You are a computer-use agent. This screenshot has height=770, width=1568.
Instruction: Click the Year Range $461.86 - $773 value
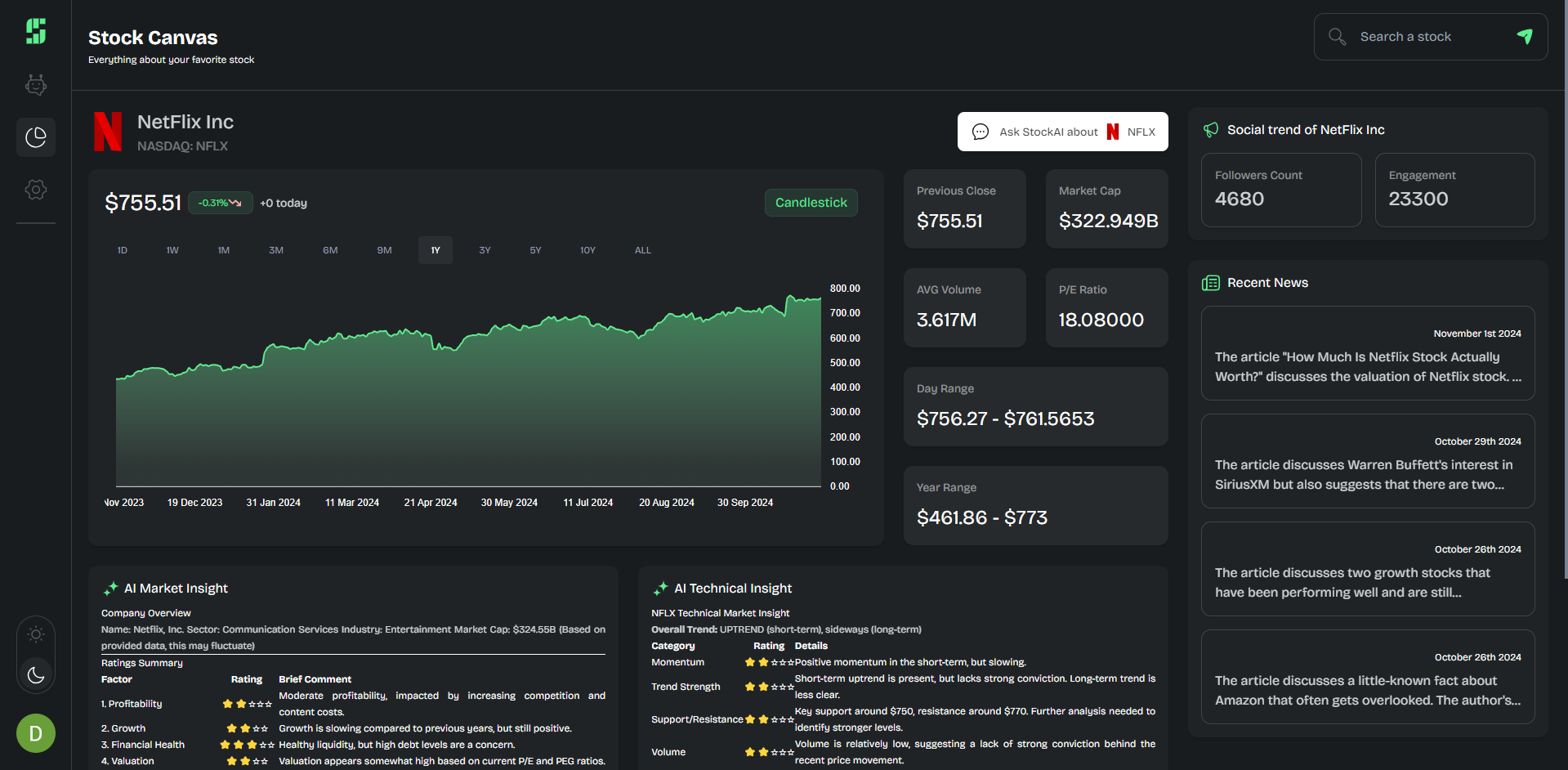pyautogui.click(x=982, y=517)
